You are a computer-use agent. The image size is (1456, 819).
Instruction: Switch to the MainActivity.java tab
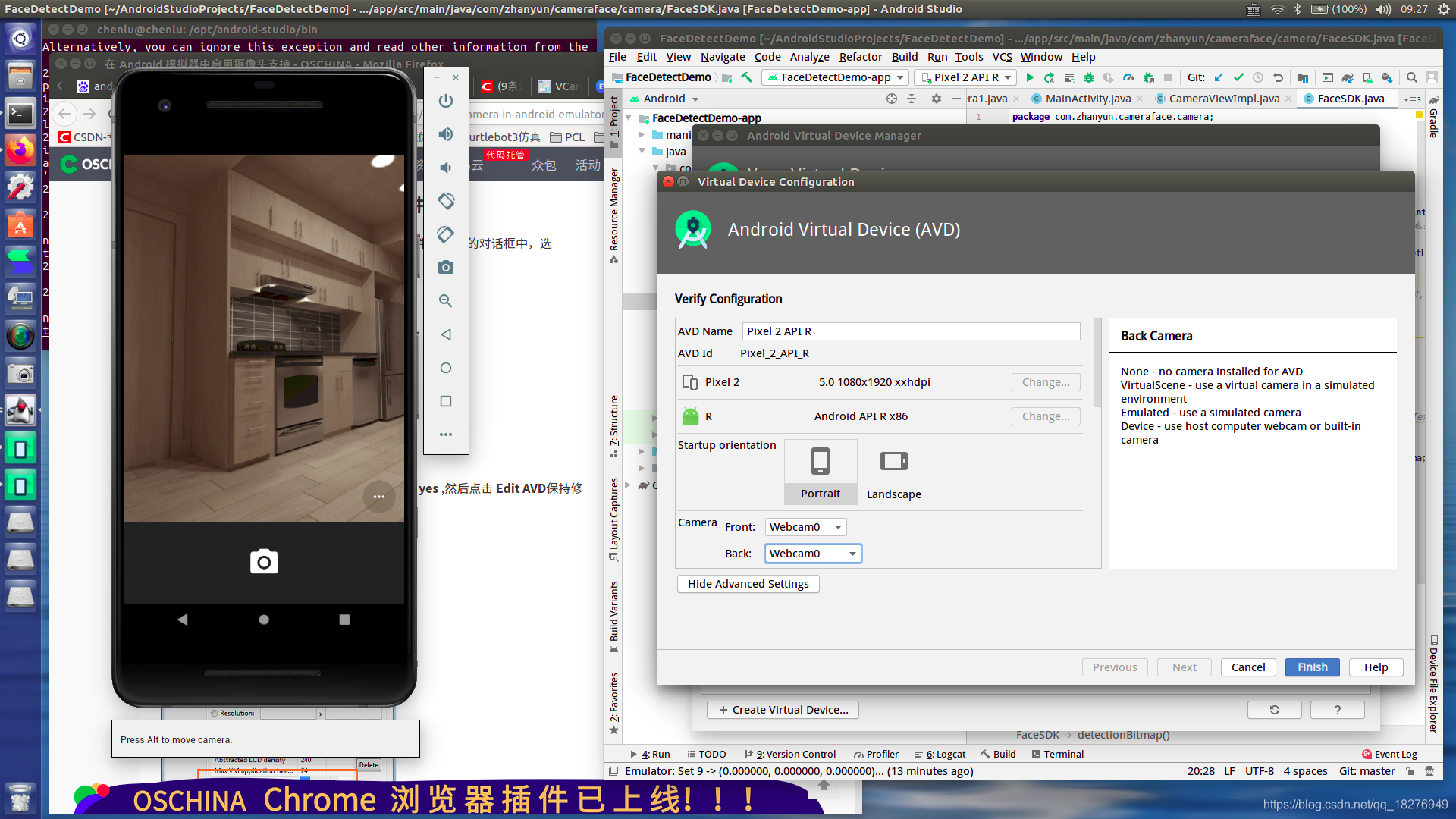1087,99
